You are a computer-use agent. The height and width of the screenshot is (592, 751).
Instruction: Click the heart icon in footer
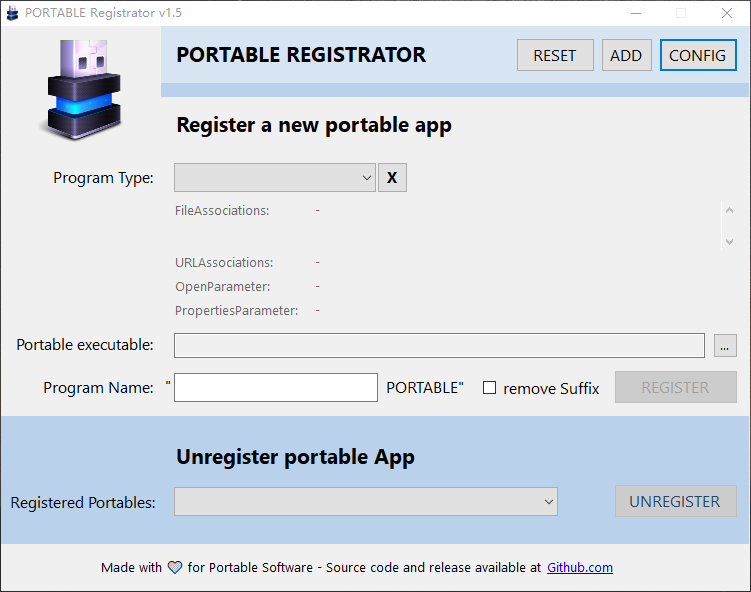[175, 568]
